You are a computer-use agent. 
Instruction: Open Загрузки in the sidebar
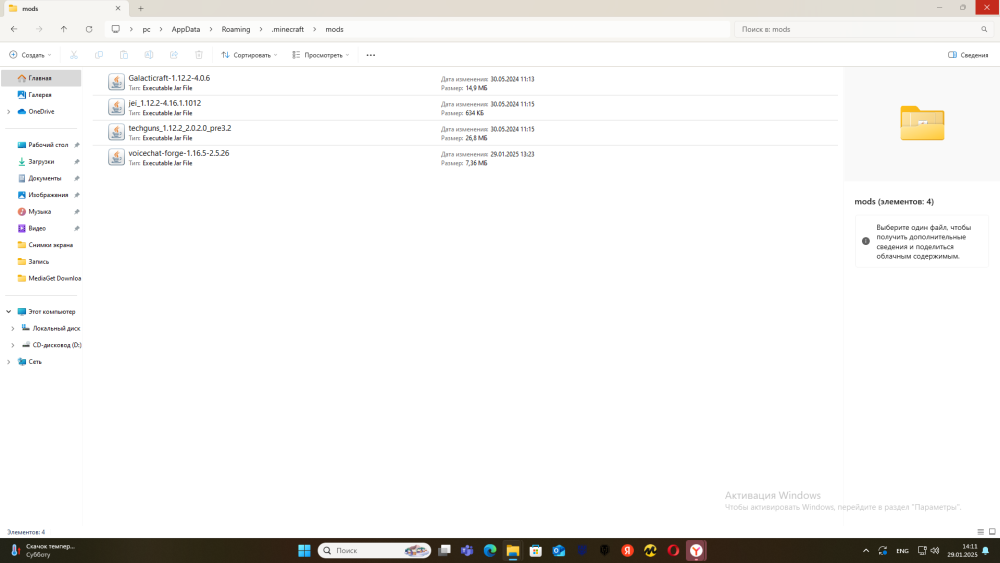[x=42, y=161]
